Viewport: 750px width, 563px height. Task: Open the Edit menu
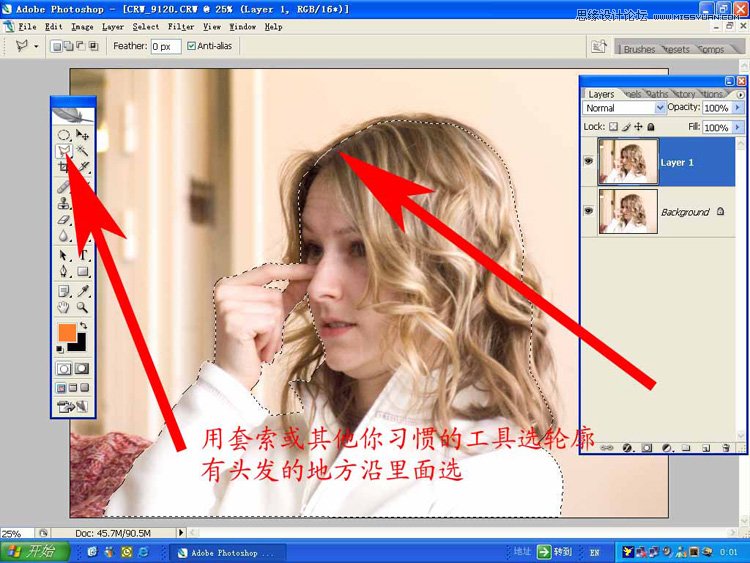[x=54, y=27]
